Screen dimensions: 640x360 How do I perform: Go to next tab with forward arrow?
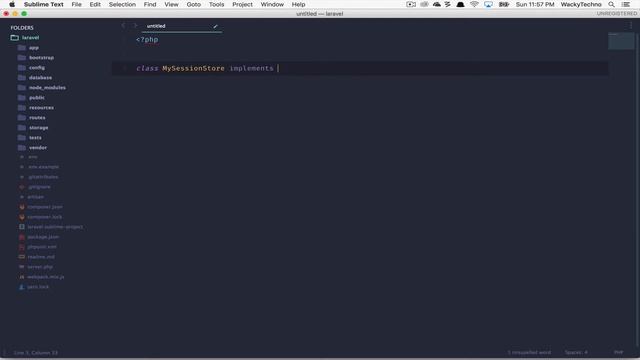pyautogui.click(x=135, y=26)
